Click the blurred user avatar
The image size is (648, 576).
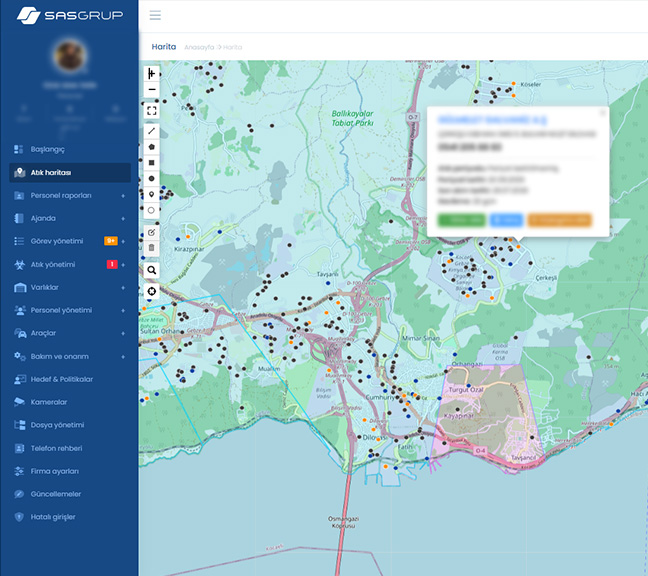point(69,56)
